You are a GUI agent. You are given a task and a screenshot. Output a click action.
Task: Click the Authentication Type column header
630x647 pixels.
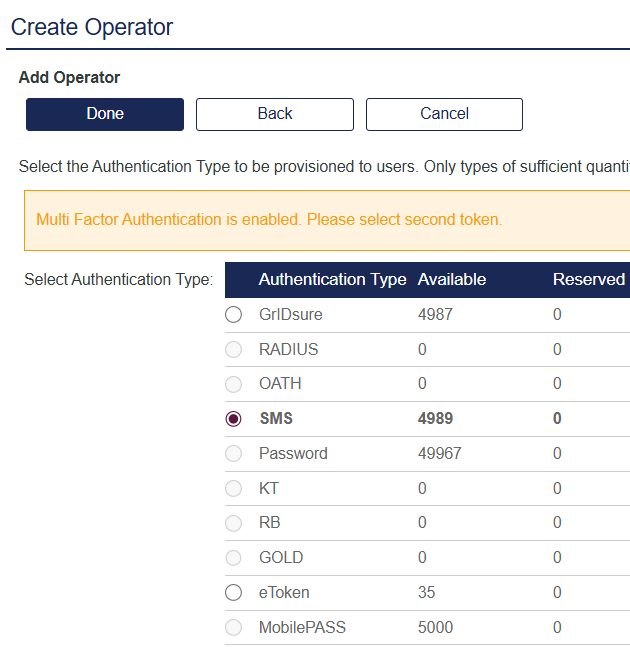332,280
